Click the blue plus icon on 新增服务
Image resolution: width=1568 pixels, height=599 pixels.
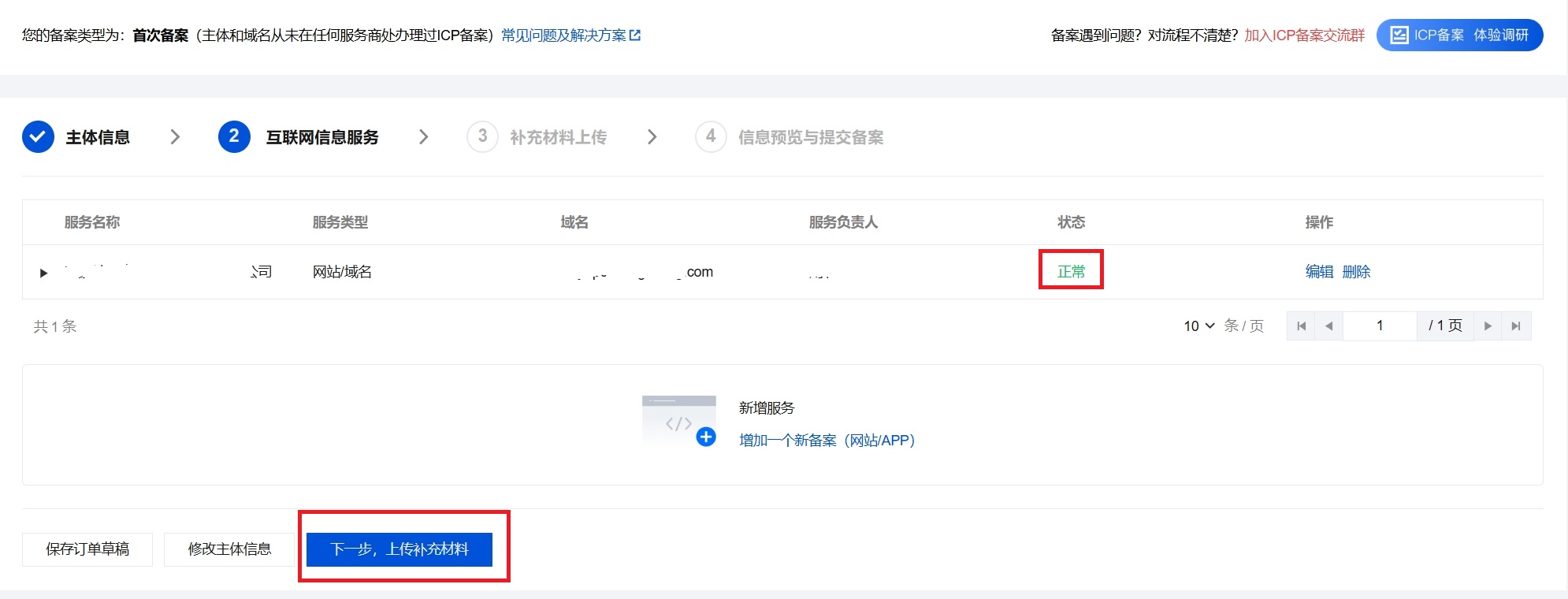706,437
